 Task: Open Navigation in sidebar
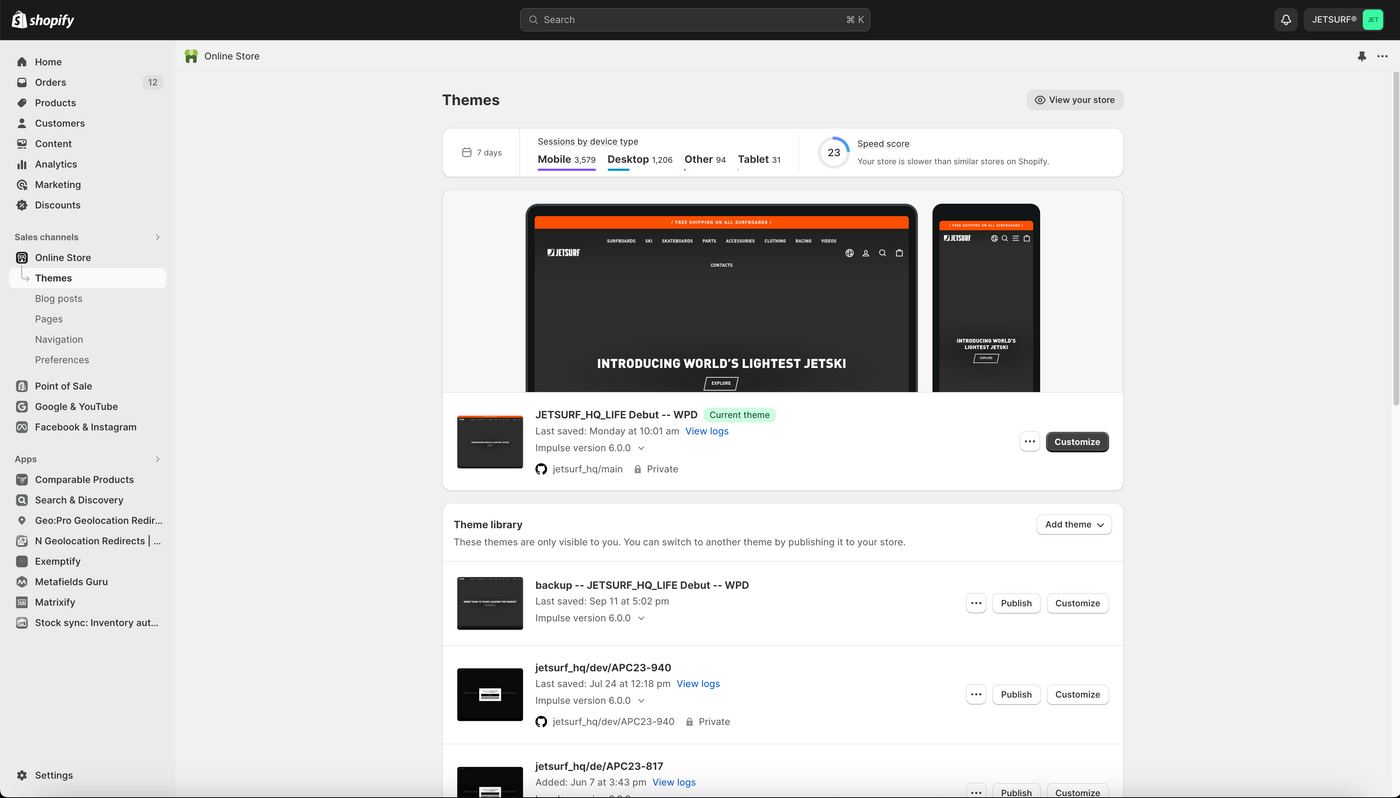click(x=59, y=340)
